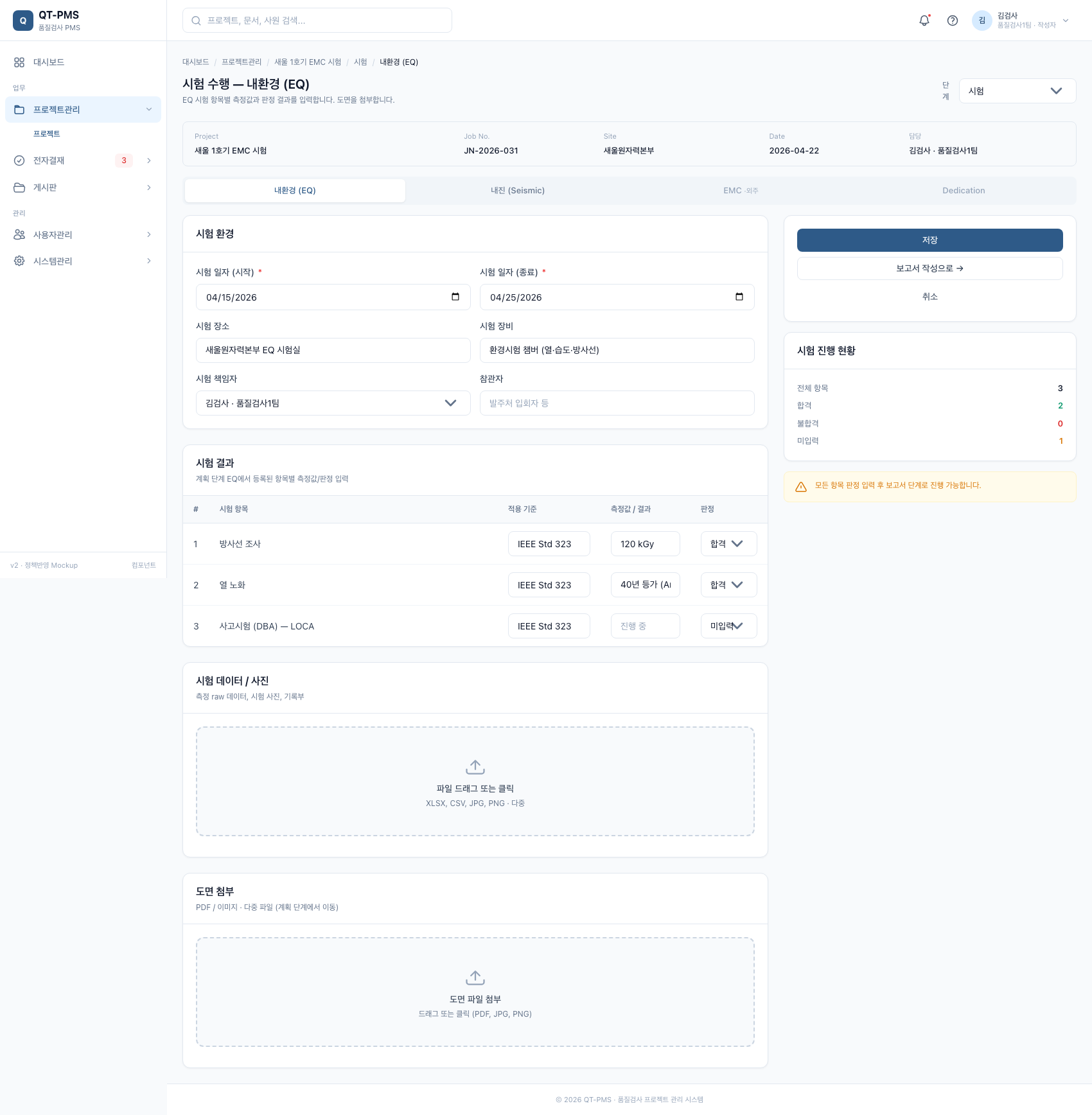This screenshot has height=1115, width=1092.
Task: Click the 120 kGy result field
Action: (646, 544)
